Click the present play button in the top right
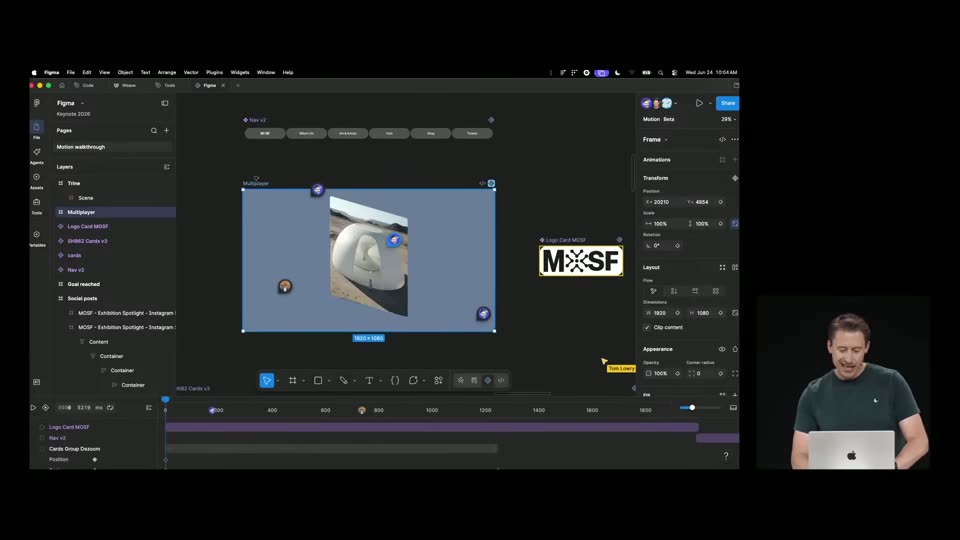 pos(699,103)
